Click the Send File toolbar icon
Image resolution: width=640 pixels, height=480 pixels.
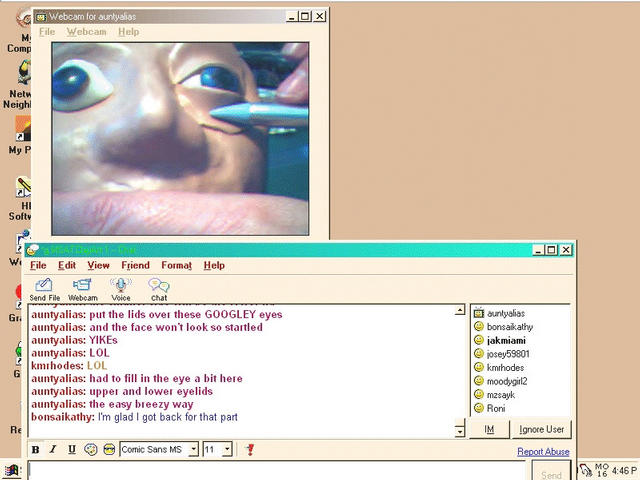coord(44,289)
